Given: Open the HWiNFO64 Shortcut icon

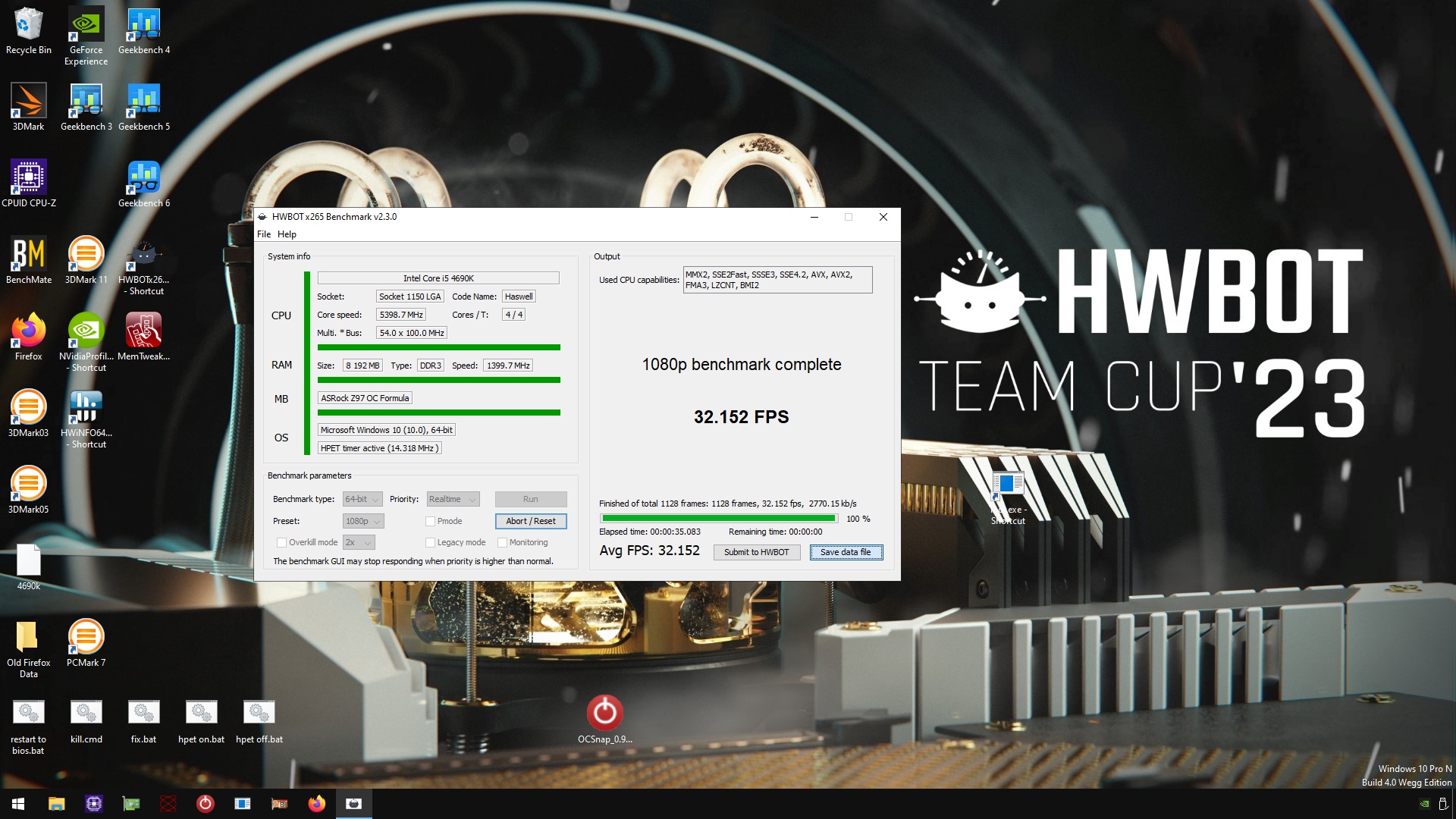Looking at the screenshot, I should (86, 419).
